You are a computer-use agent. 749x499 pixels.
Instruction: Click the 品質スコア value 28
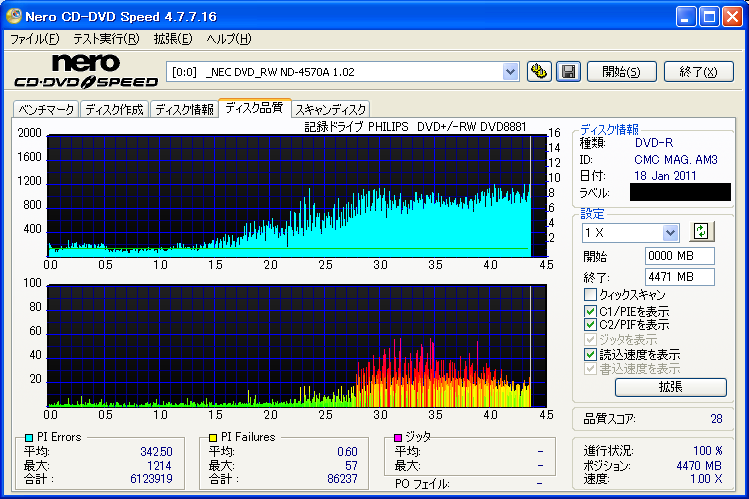pyautogui.click(x=717, y=419)
